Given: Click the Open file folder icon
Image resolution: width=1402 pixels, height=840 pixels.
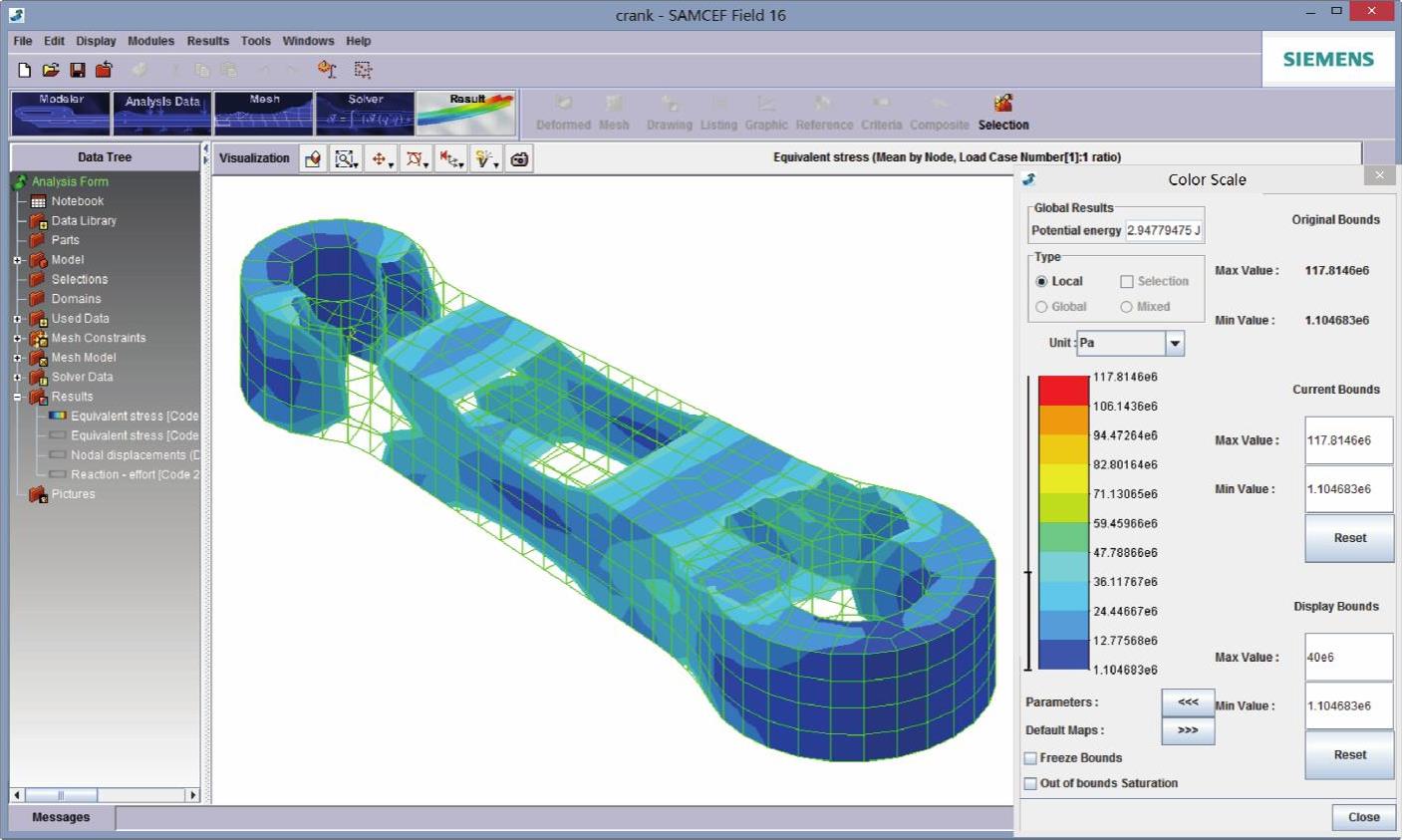Looking at the screenshot, I should pos(51,70).
